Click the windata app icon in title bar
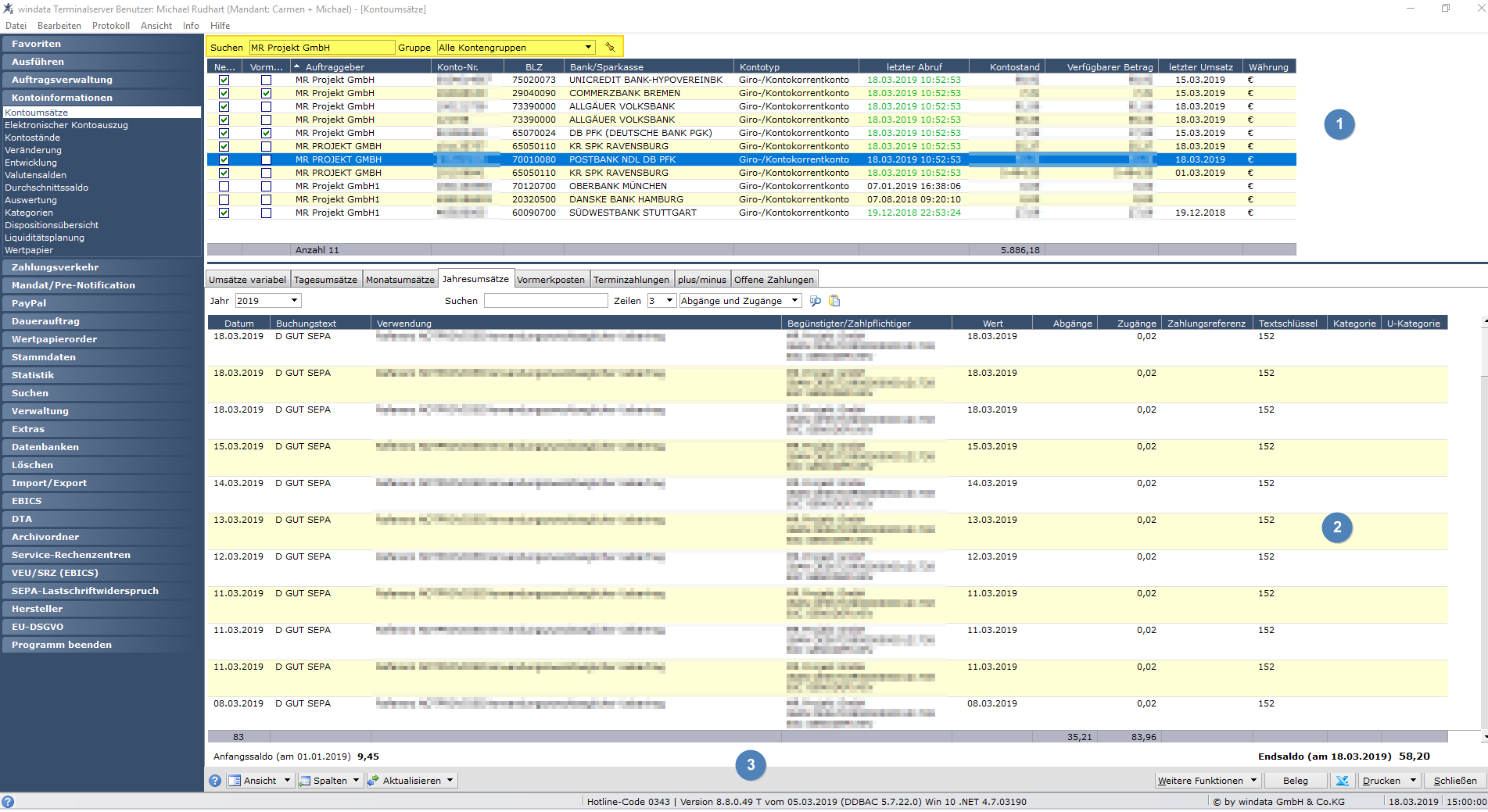This screenshot has width=1488, height=812. [x=8, y=9]
